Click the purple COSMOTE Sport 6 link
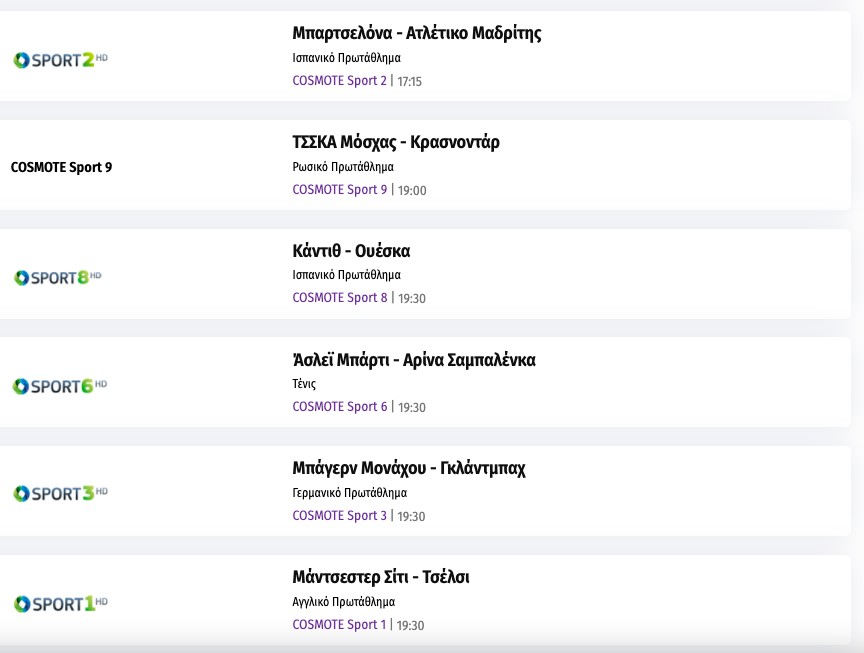This screenshot has height=653, width=864. point(339,407)
